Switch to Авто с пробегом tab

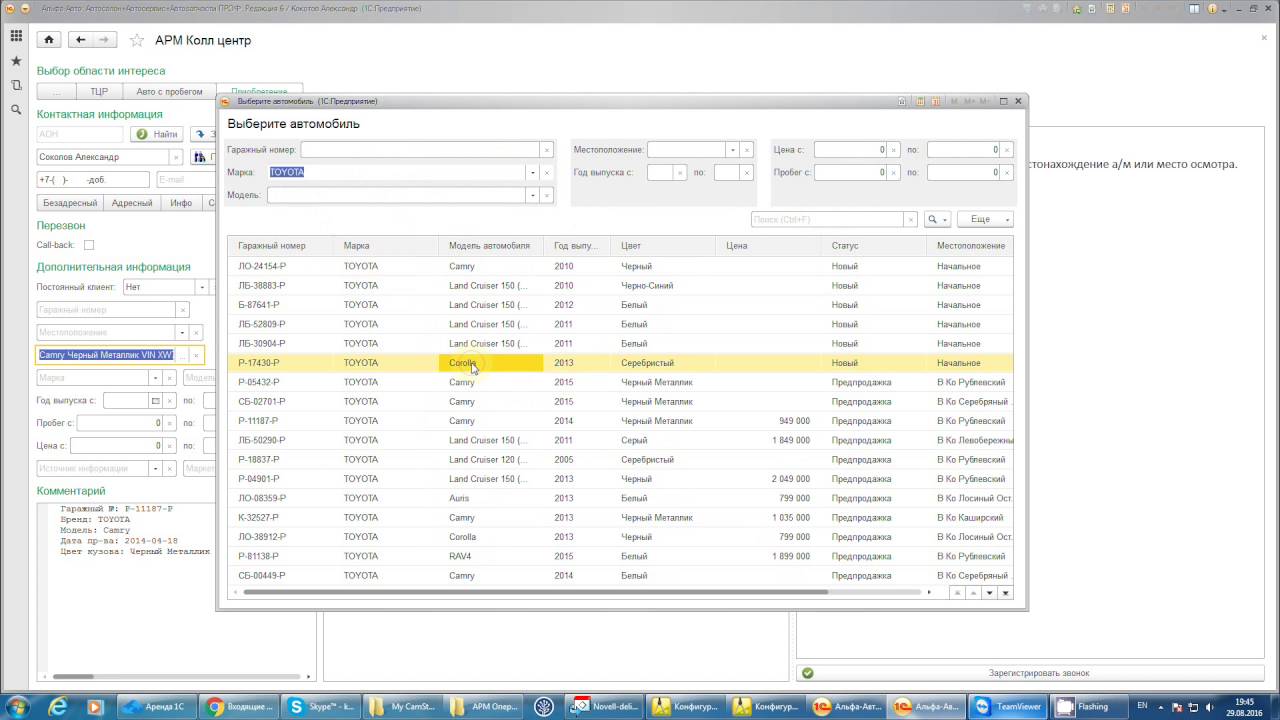pyautogui.click(x=169, y=91)
